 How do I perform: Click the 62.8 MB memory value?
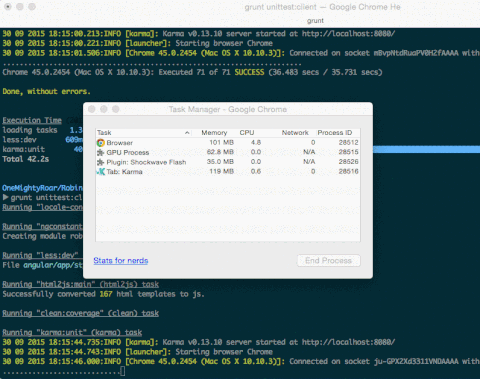tap(220, 152)
